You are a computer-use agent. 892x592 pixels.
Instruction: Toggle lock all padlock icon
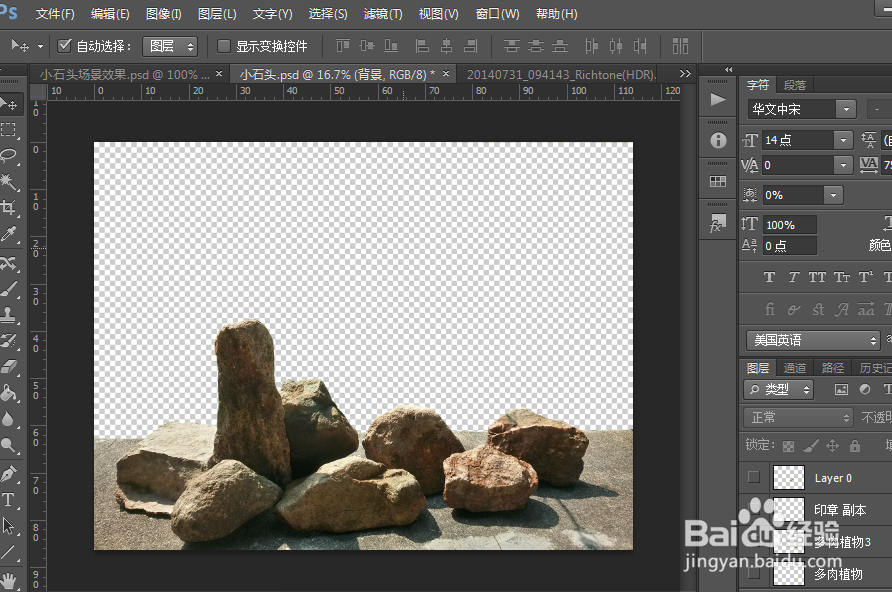click(x=854, y=446)
